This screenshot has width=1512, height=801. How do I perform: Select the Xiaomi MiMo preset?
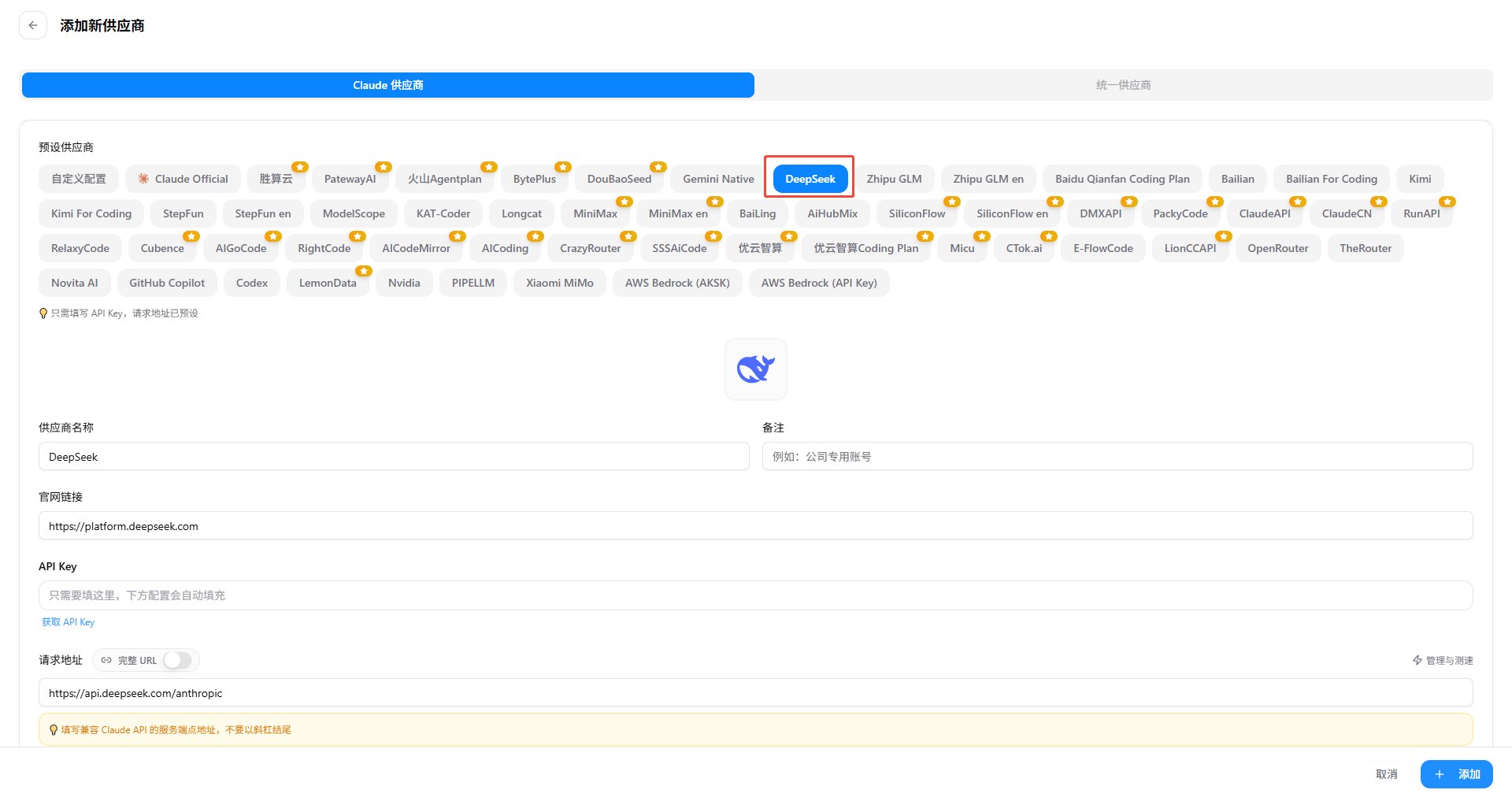pos(560,283)
